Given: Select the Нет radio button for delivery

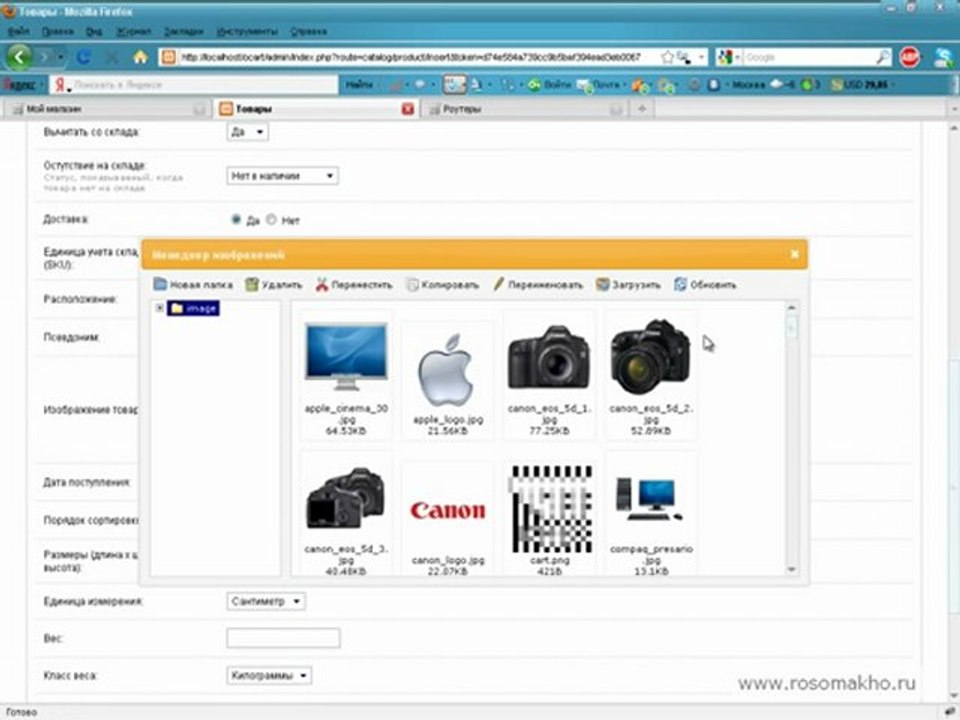Looking at the screenshot, I should click(x=271, y=219).
